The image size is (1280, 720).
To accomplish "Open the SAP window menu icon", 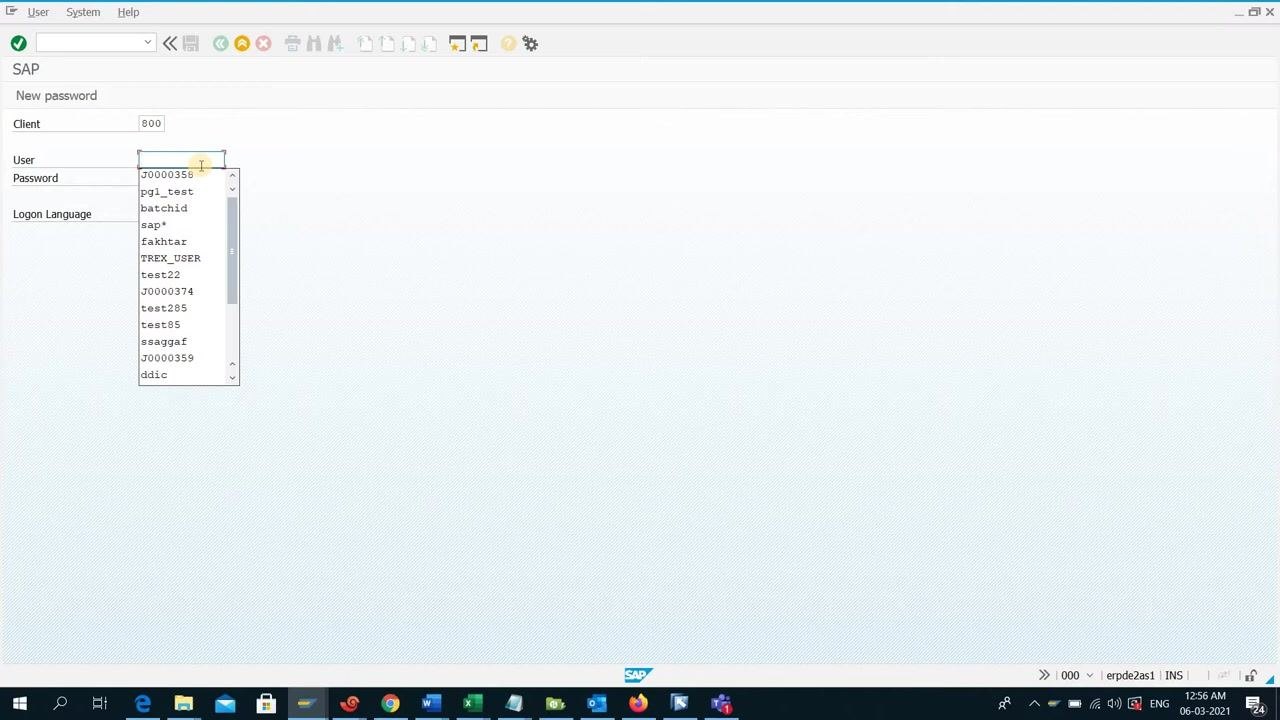I will tap(11, 11).
